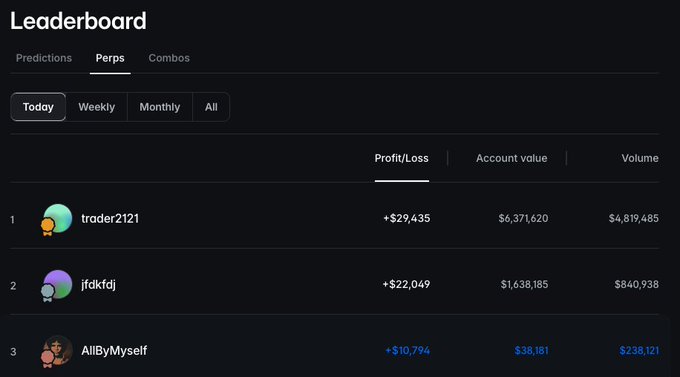Select the Today time filter

point(38,107)
